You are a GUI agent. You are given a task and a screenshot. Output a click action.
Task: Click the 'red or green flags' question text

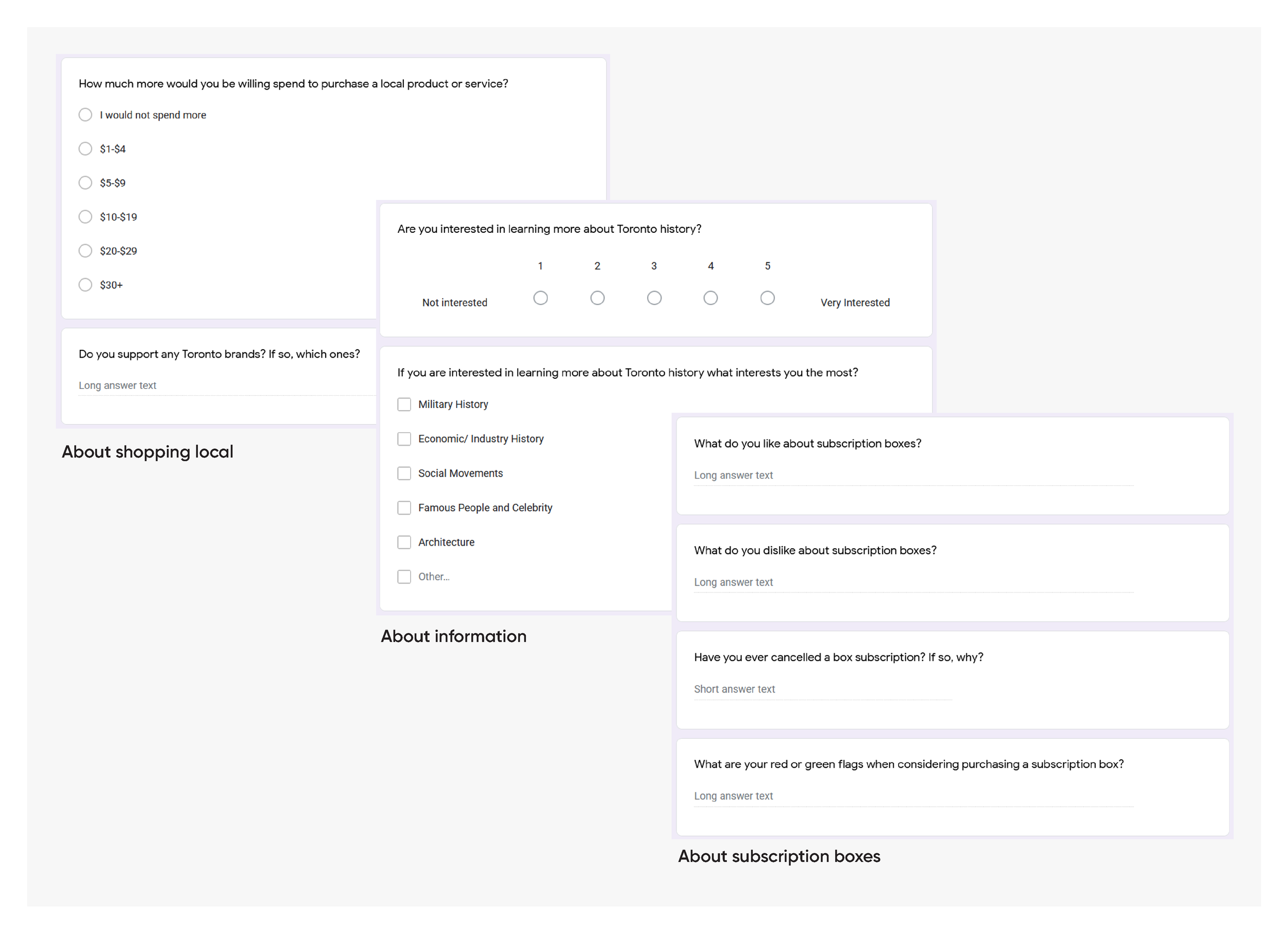point(909,765)
